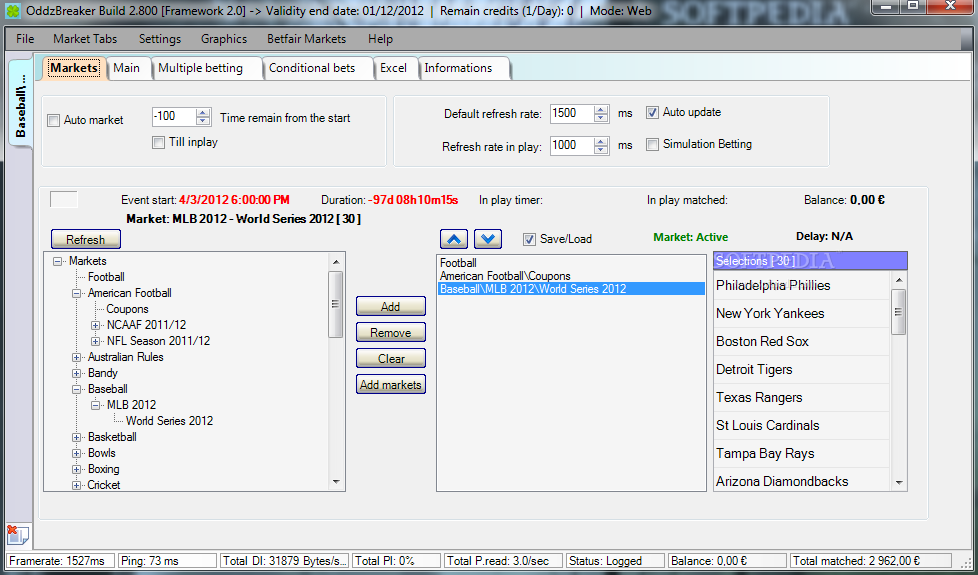
Task: Click the markets tree up scroll arrow
Action: coord(336,262)
